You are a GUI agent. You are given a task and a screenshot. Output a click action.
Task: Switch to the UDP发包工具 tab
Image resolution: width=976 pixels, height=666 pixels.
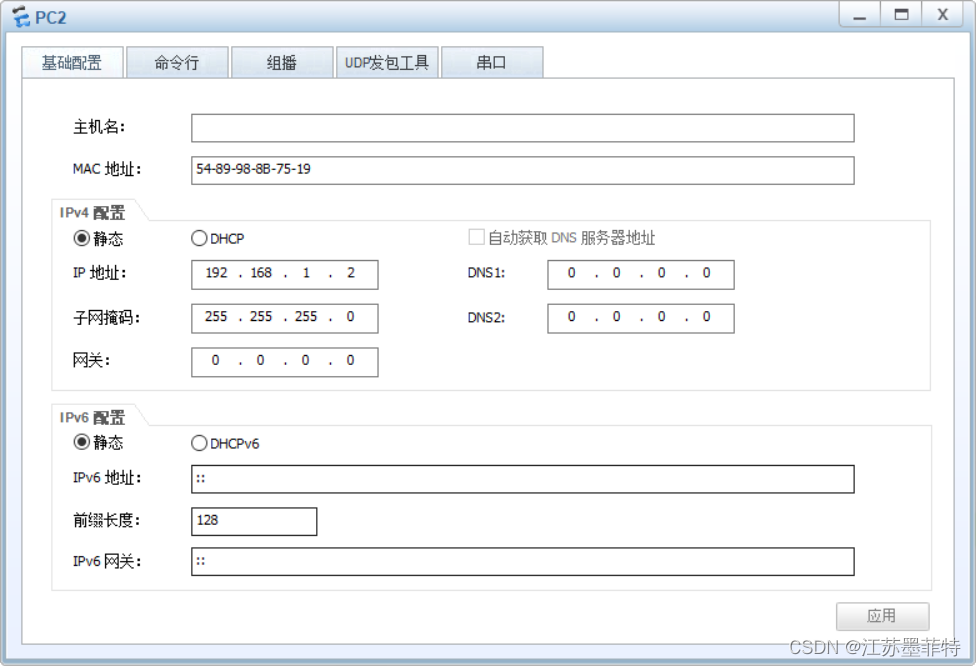(387, 62)
